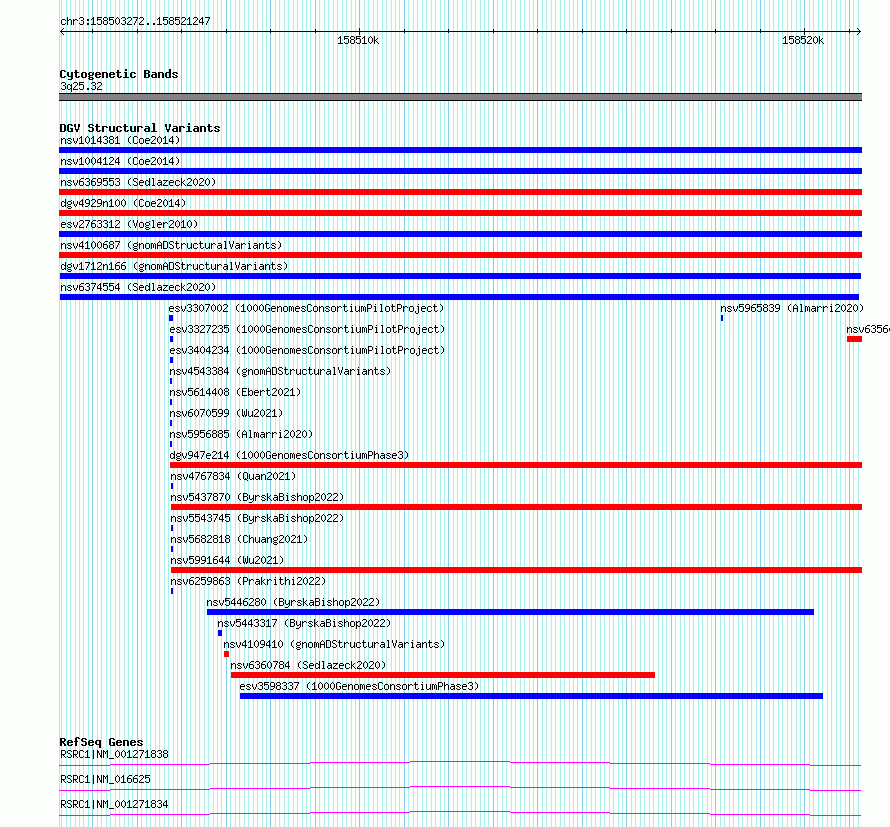Click the red bar of nsv6369553

(x=460, y=192)
